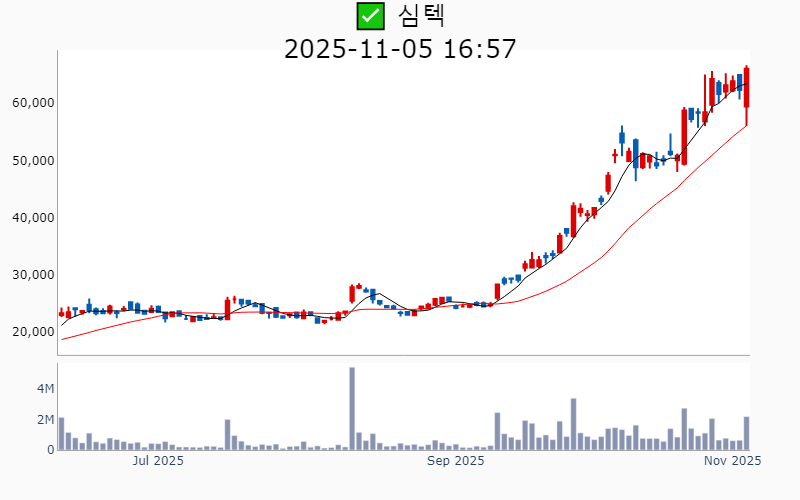
Task: Click the first volume bar at far left
Action: click(61, 434)
